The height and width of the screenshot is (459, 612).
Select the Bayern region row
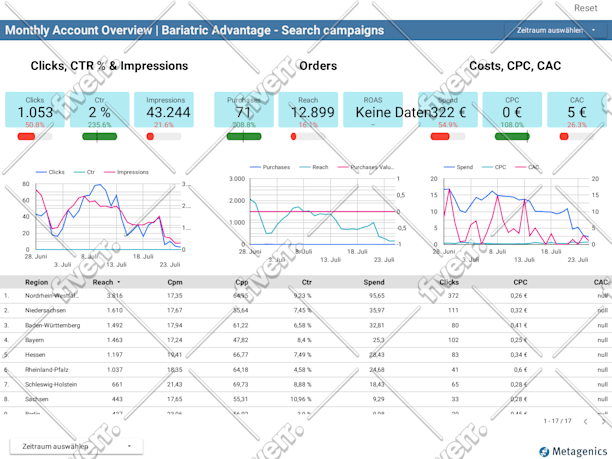tap(306, 340)
